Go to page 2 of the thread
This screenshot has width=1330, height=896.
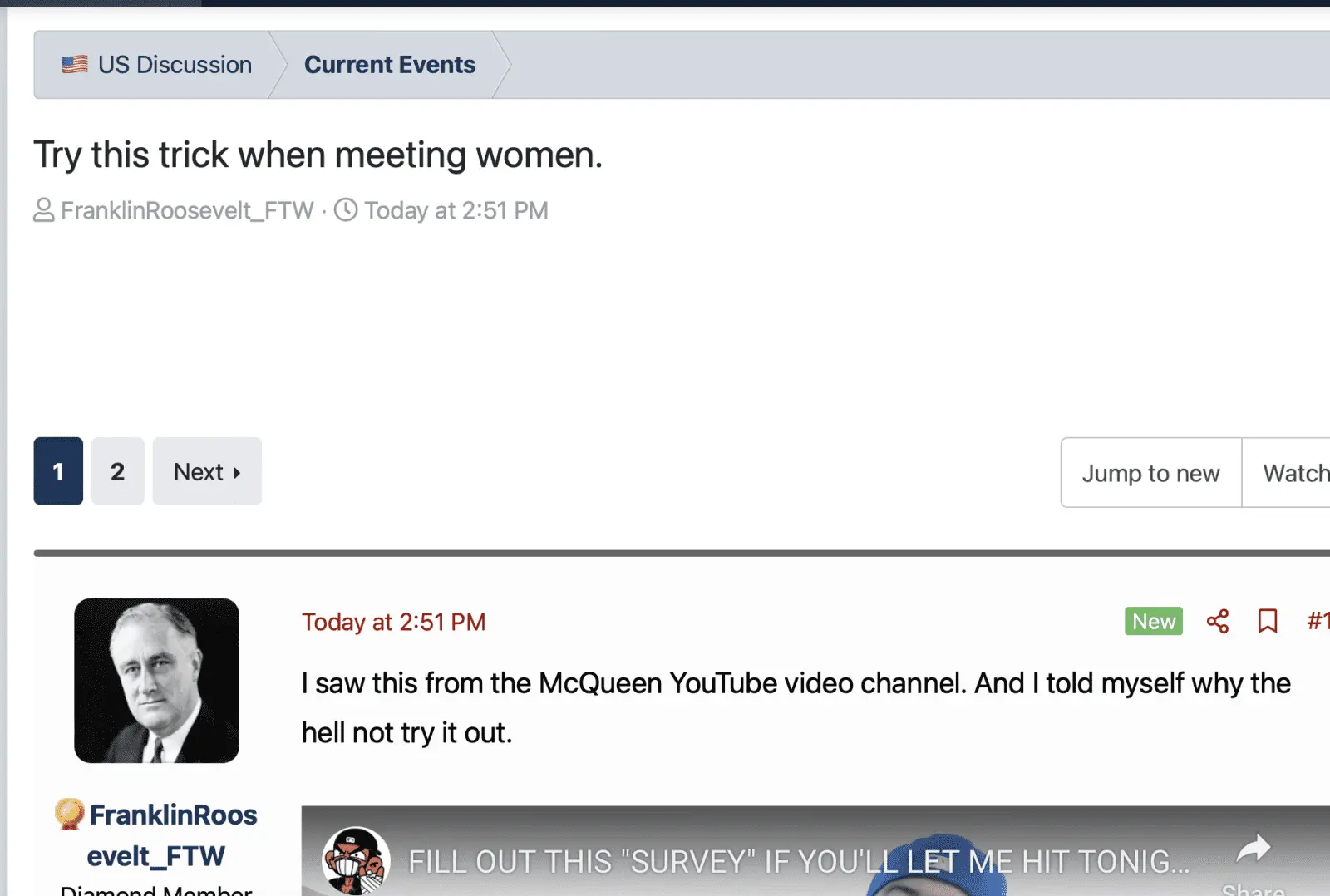118,471
